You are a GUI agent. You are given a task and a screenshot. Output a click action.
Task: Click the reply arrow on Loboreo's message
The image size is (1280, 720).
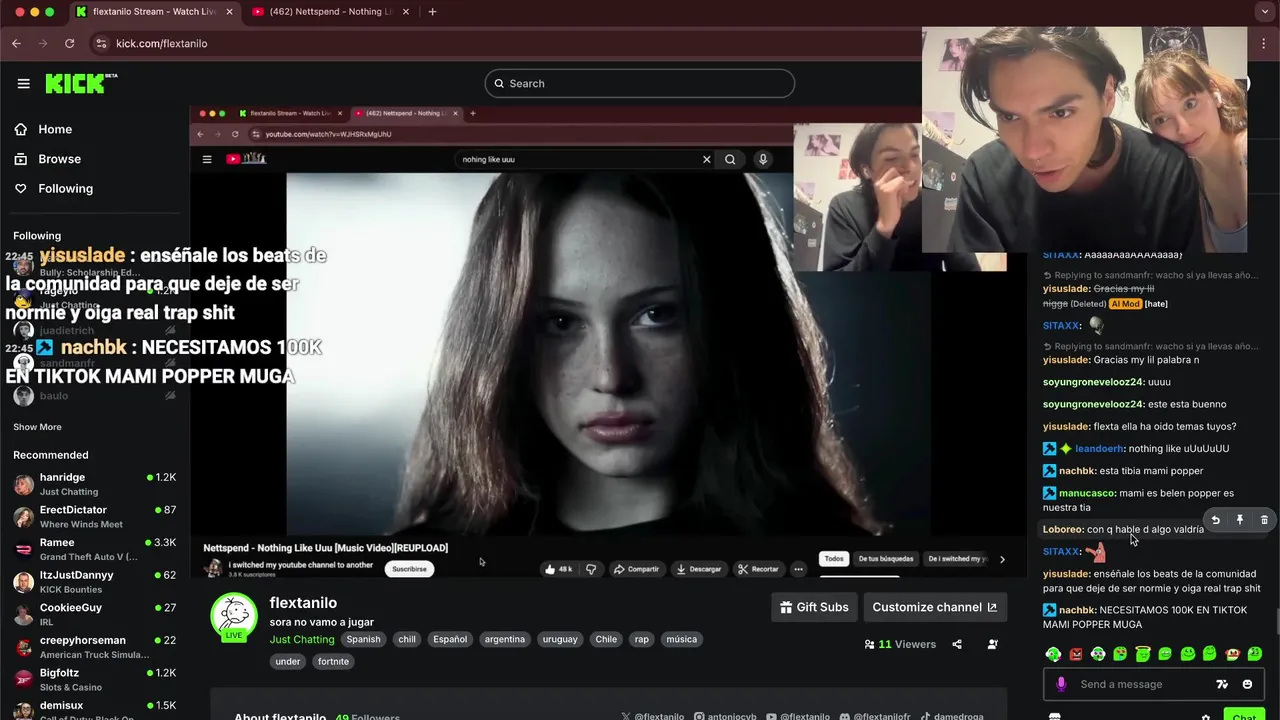(x=1215, y=520)
